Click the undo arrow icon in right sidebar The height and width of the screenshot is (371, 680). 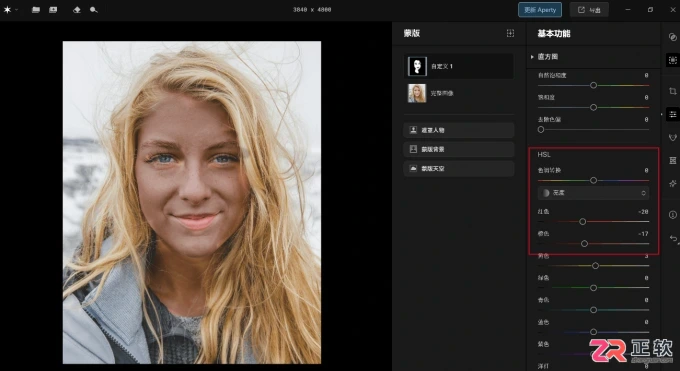(x=673, y=239)
